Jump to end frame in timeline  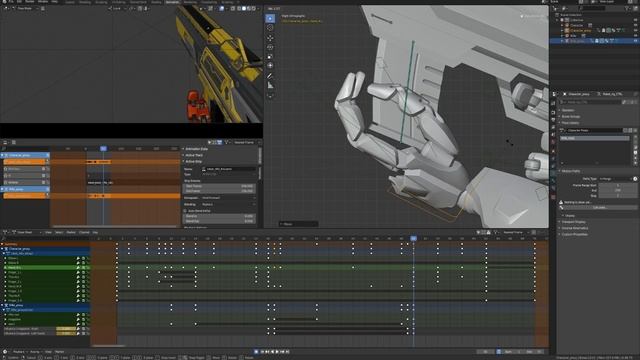(287, 351)
